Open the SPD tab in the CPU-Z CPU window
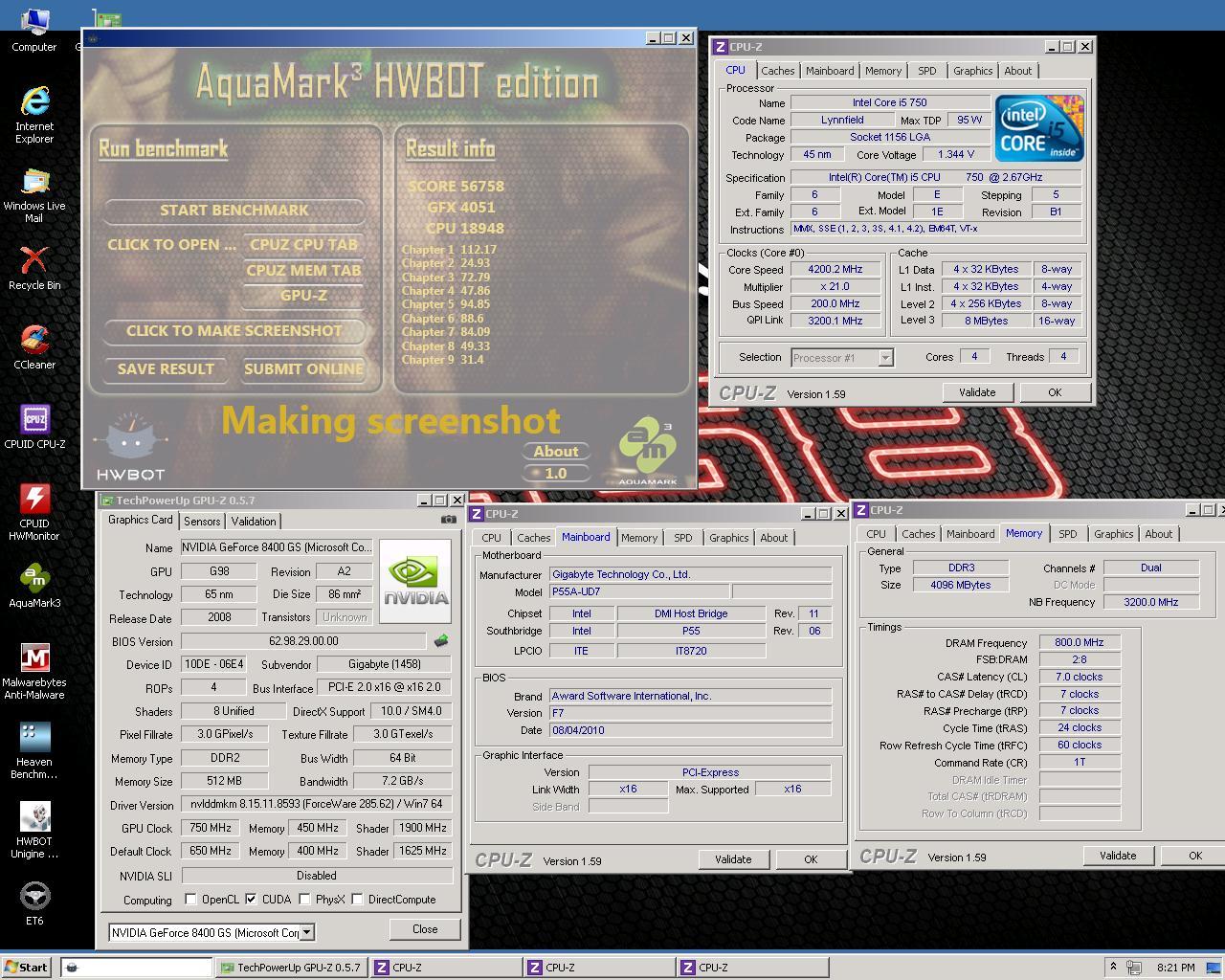1225x980 pixels. pos(926,71)
